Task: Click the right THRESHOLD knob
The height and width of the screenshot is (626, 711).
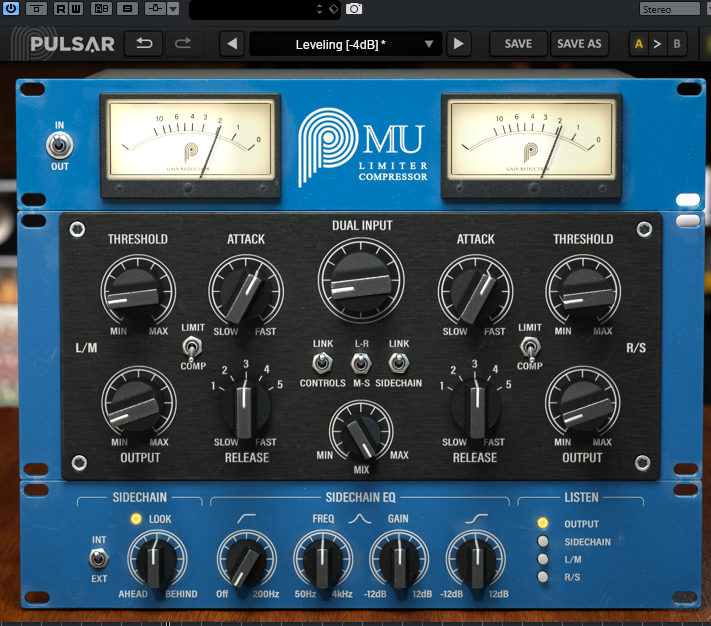Action: [583, 292]
